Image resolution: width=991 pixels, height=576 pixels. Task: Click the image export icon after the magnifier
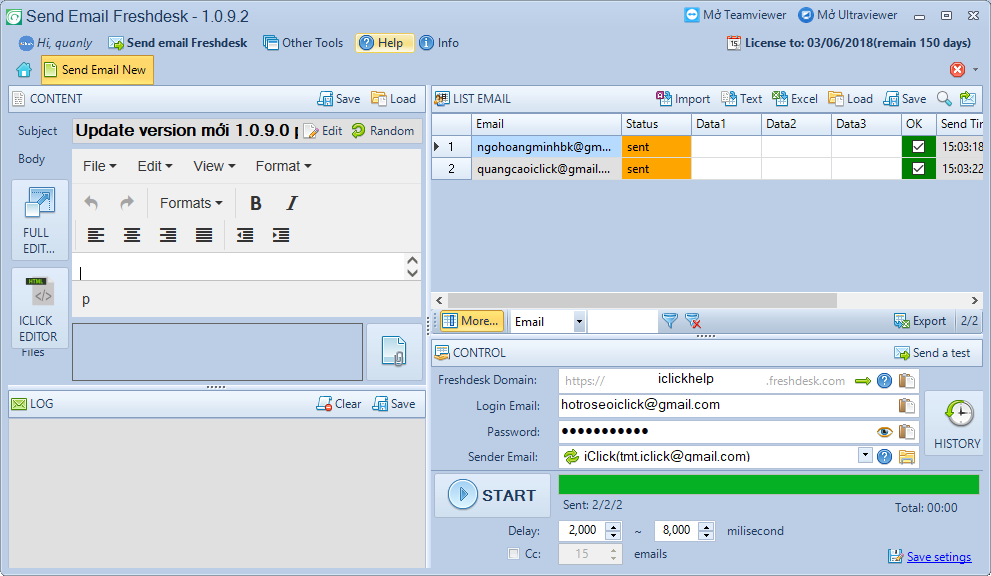click(968, 99)
